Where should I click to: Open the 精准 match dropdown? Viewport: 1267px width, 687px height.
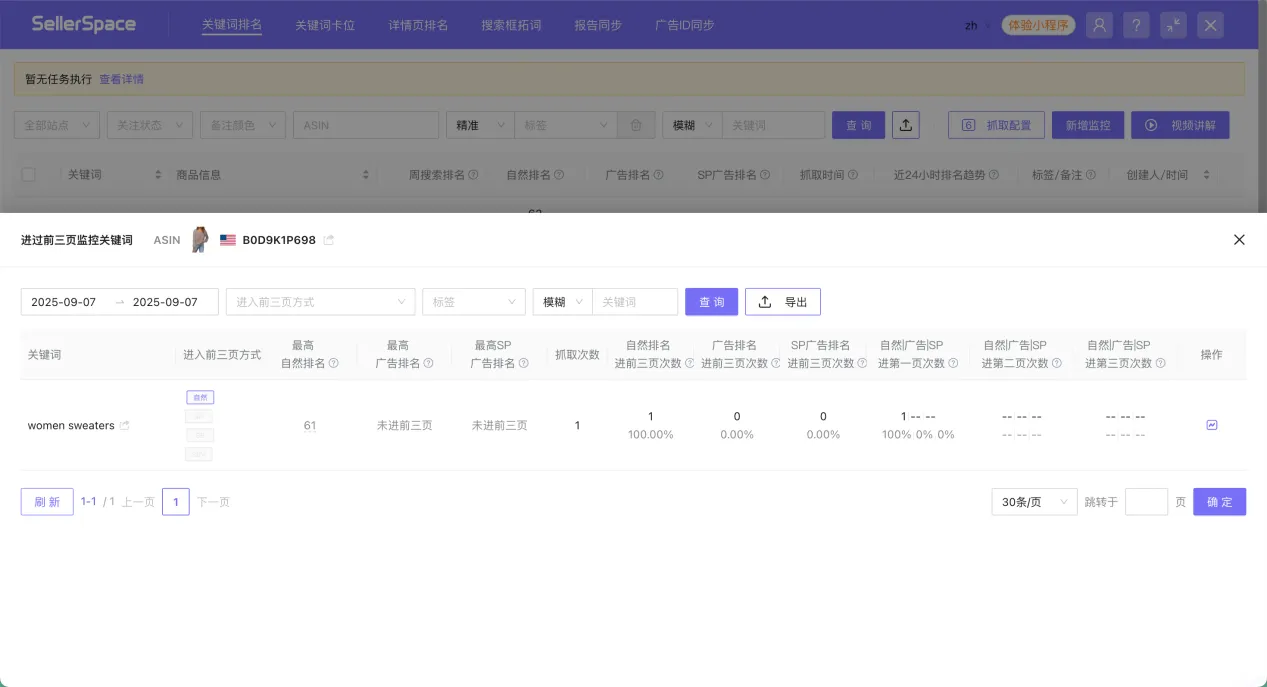(480, 125)
